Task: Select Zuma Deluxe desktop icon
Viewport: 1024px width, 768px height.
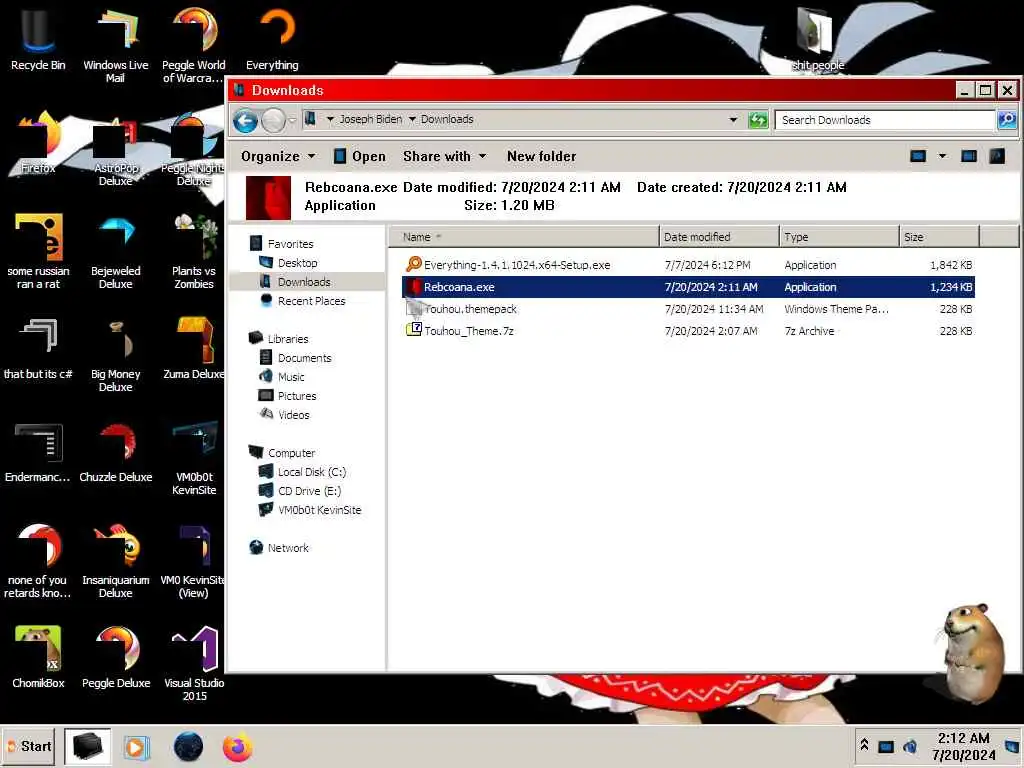Action: pos(193,349)
